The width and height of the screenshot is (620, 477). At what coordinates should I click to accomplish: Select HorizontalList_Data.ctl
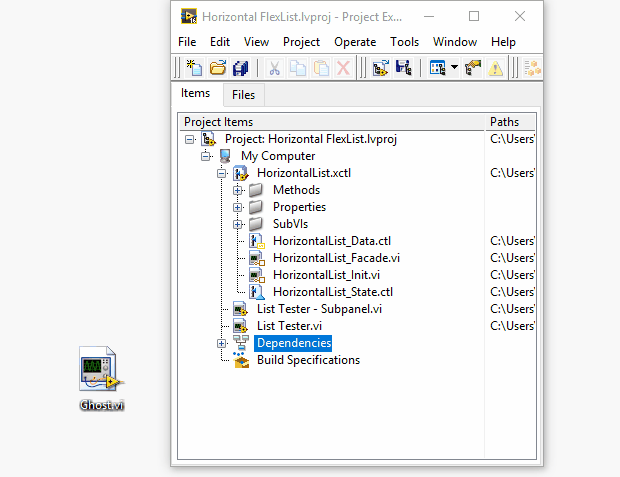pyautogui.click(x=332, y=241)
